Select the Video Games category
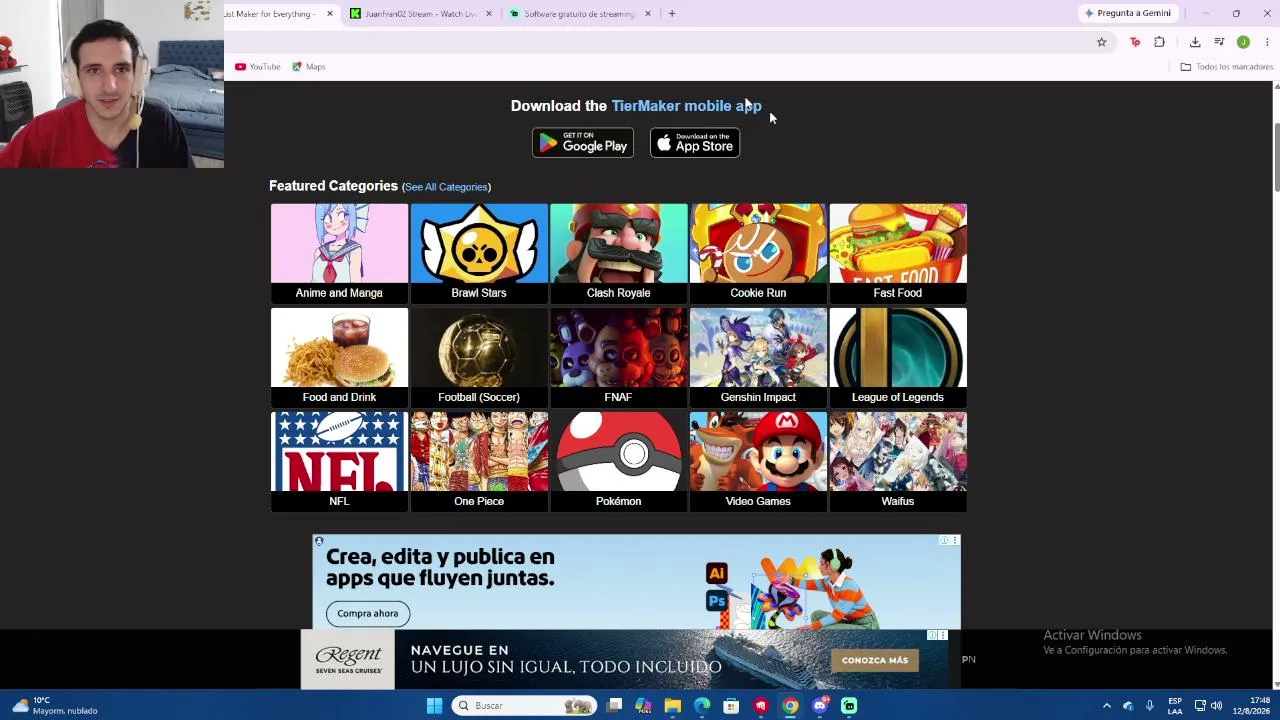 758,461
